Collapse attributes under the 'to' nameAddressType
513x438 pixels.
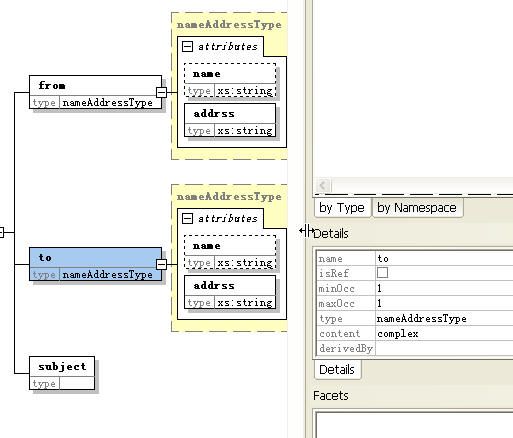pyautogui.click(x=187, y=218)
